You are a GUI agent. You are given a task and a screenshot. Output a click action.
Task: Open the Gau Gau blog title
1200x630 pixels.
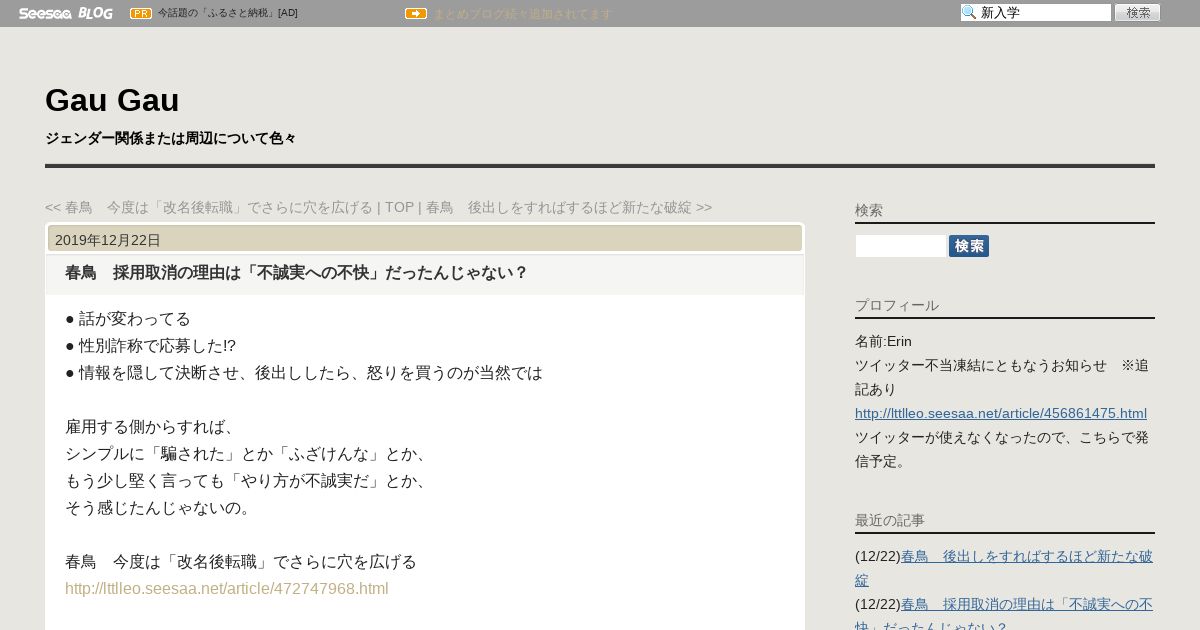[x=112, y=100]
